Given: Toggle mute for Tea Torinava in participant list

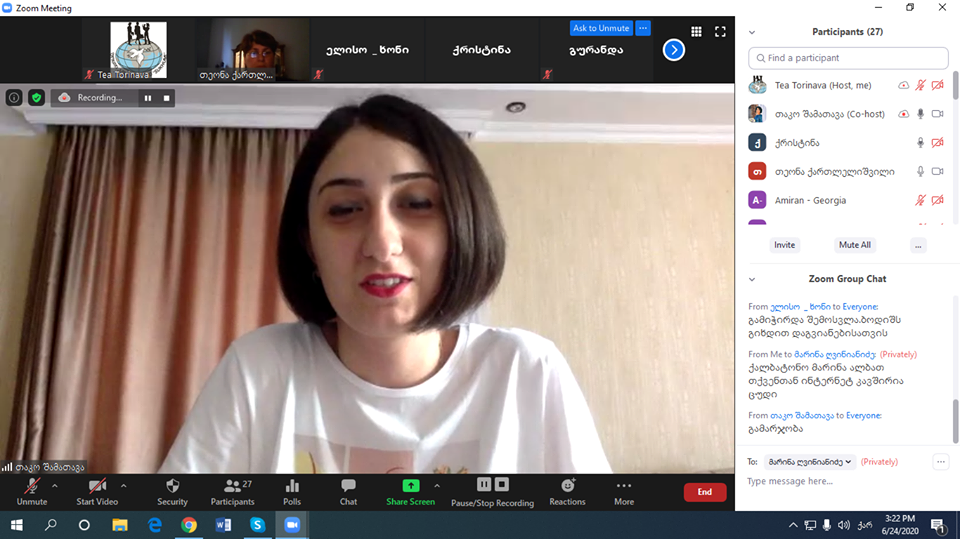Looking at the screenshot, I should (x=920, y=85).
